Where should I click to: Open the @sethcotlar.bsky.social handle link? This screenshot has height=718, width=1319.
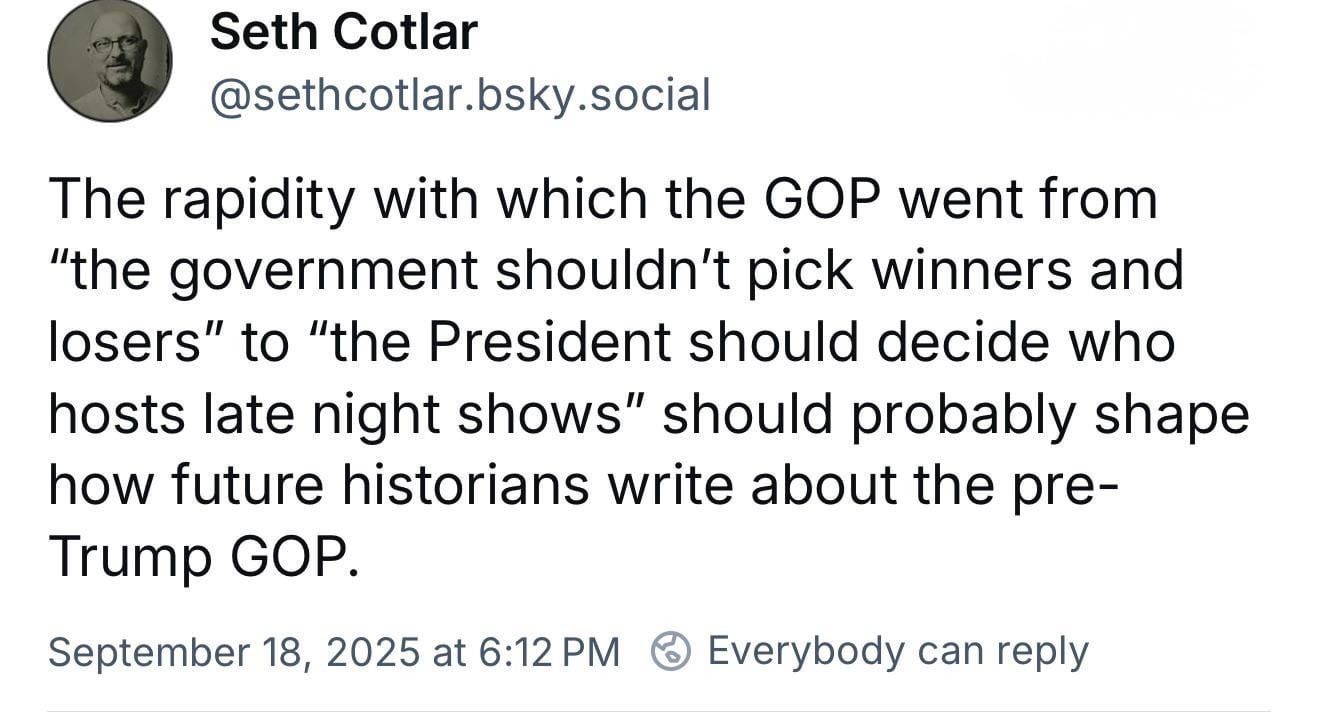pos(460,96)
